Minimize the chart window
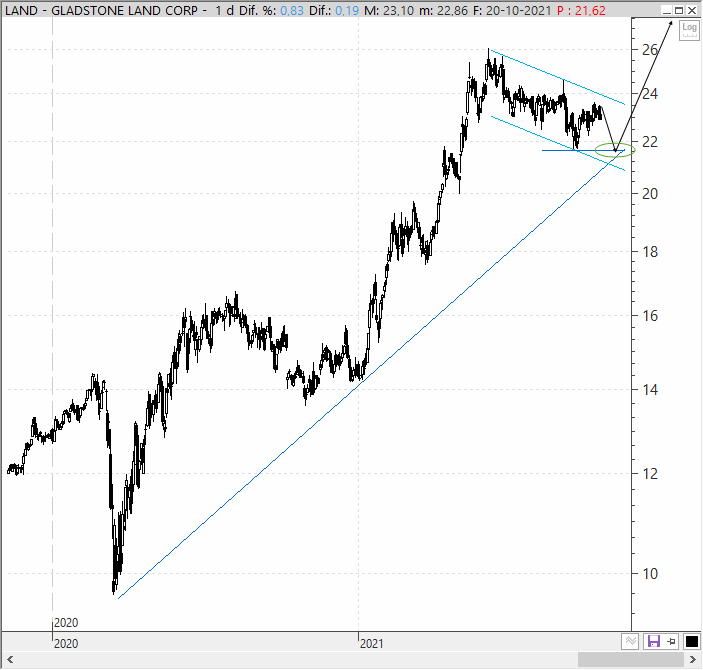Viewport: 703px width, 670px height. click(x=667, y=10)
